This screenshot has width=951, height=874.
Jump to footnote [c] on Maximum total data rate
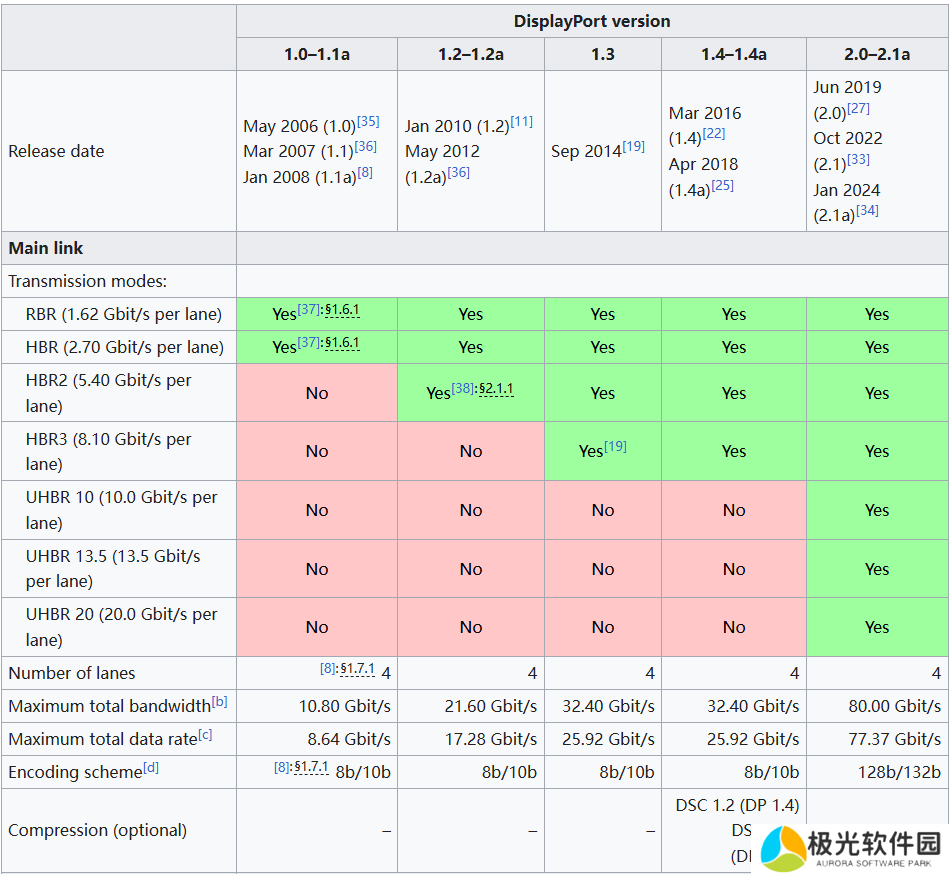point(205,735)
